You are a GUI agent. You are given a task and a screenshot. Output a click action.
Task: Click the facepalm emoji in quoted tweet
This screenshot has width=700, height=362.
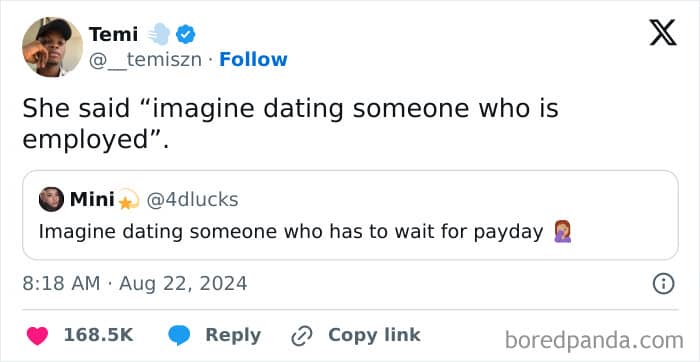tap(562, 232)
